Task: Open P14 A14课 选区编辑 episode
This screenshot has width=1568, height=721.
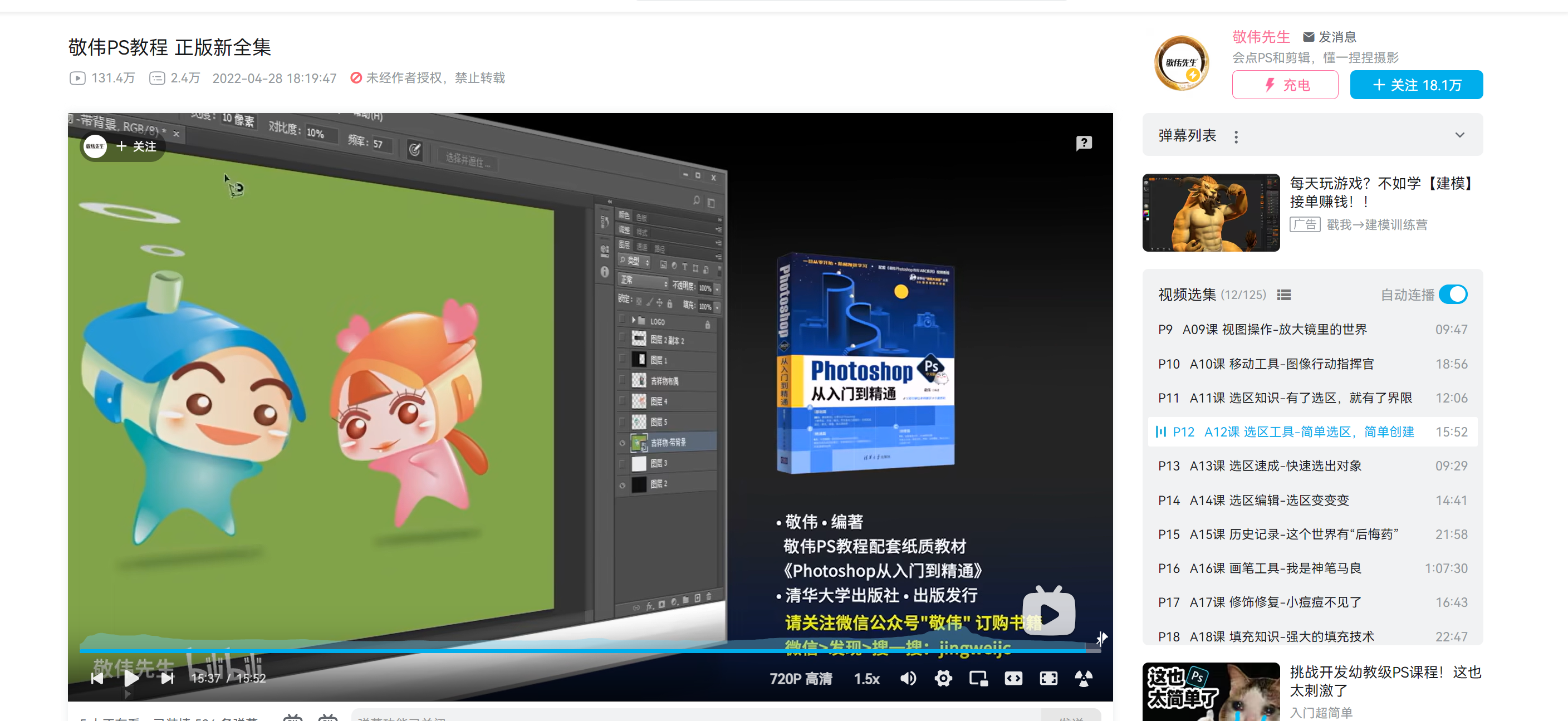Action: coord(1312,500)
